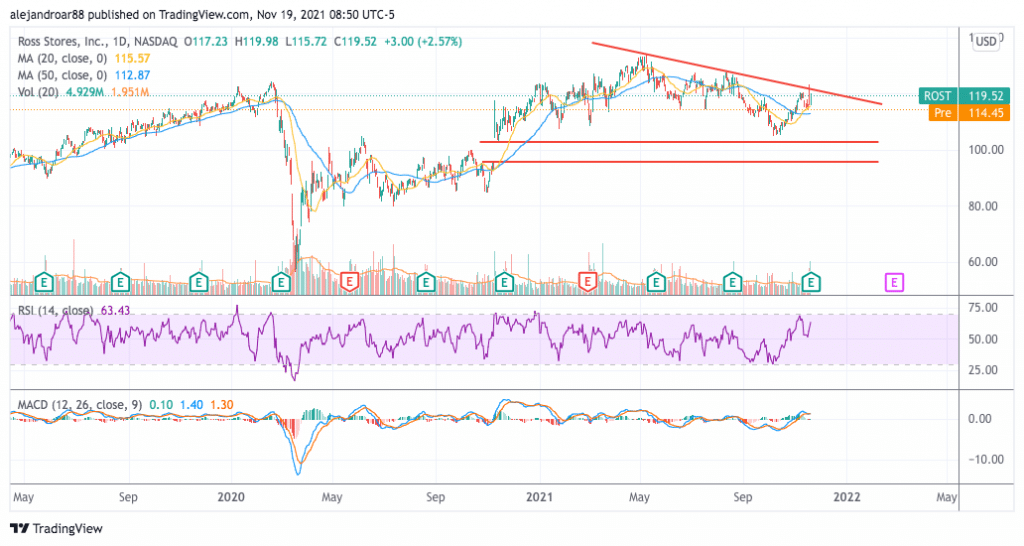Click the ROST ticker price label
Image resolution: width=1024 pixels, height=546 pixels.
point(937,96)
